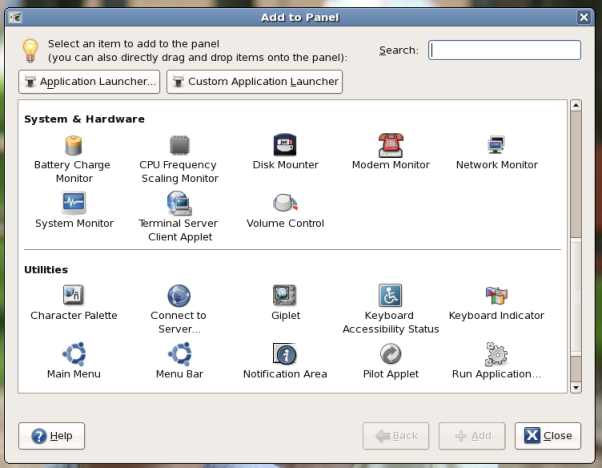Select the Character Palette icon
The image size is (602, 468).
(73, 295)
